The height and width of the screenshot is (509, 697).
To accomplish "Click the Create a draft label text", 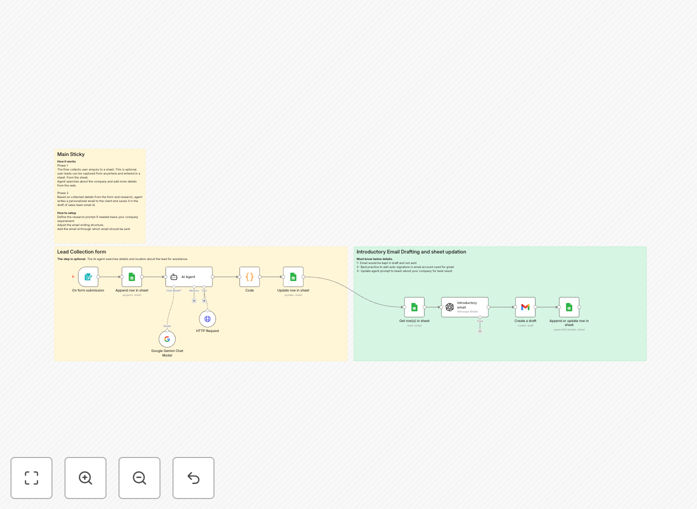I will click(525, 321).
